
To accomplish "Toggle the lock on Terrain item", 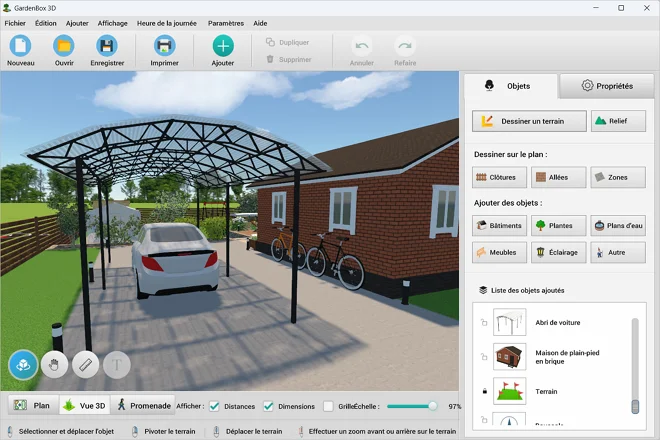I will 484,391.
